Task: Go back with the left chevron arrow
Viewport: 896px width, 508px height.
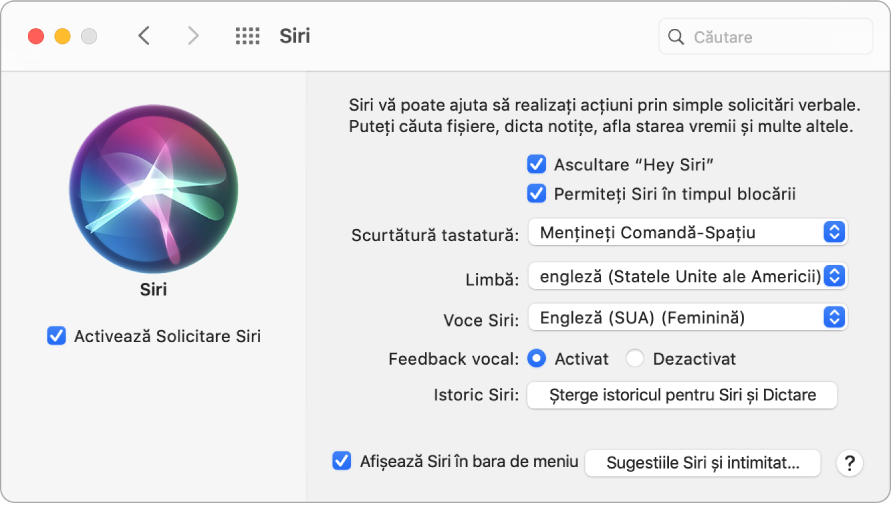Action: (x=144, y=36)
